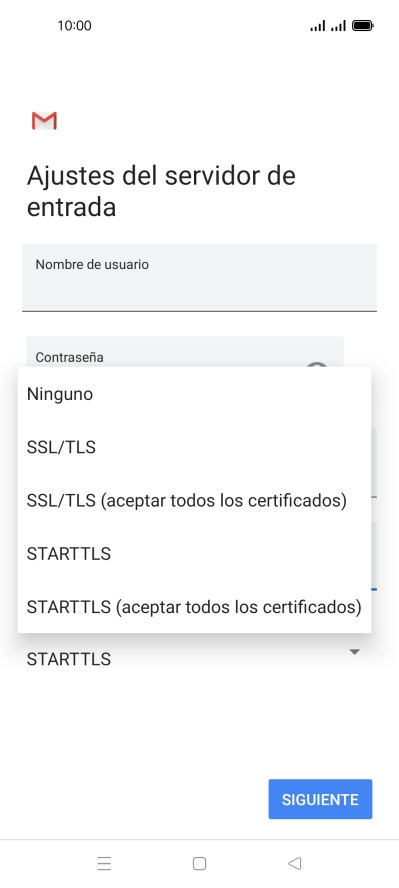Pick the STARTTLS option in the list
The height and width of the screenshot is (888, 399).
194,554
